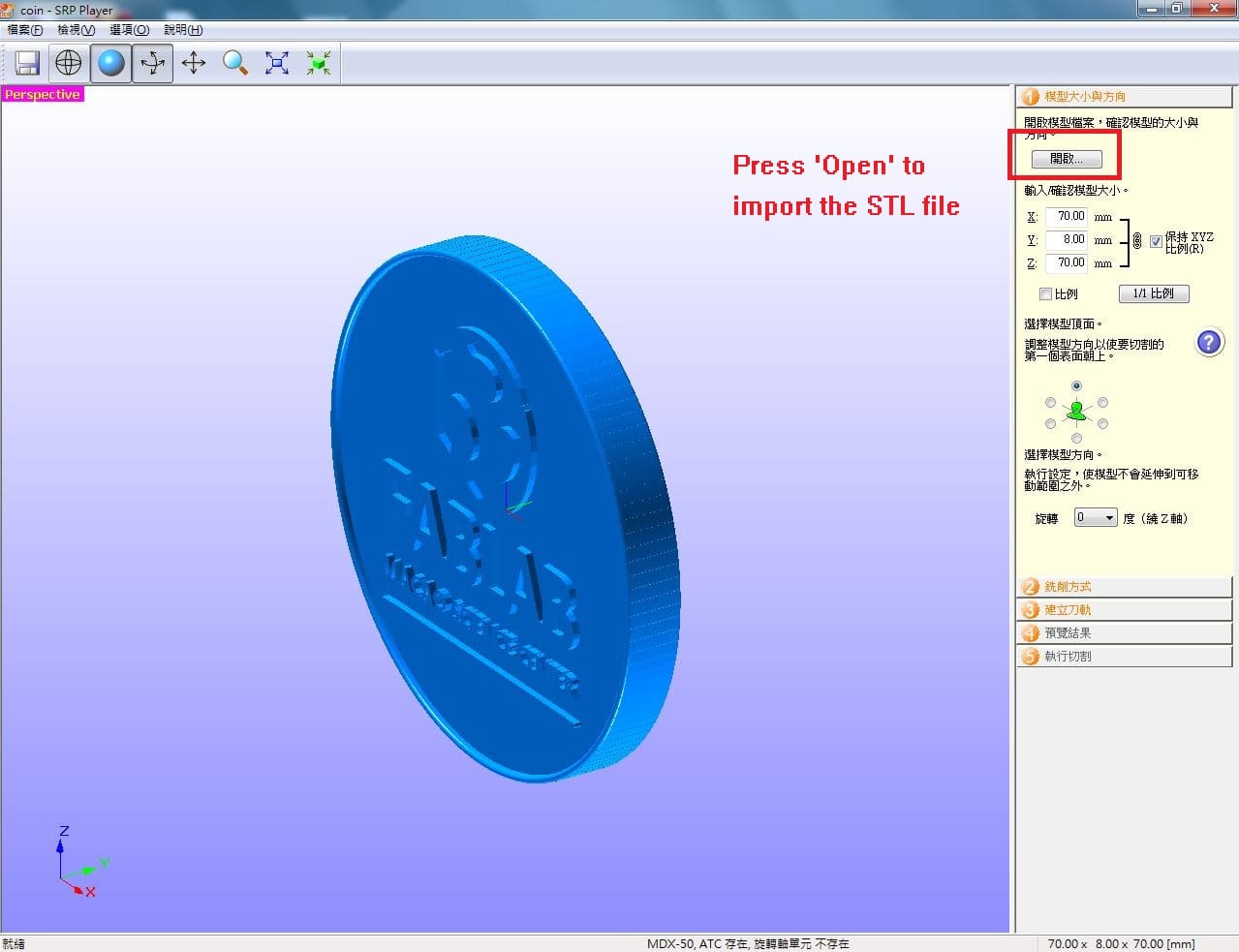Click the 1/1 比例 button
1239x952 pixels.
click(x=1154, y=293)
